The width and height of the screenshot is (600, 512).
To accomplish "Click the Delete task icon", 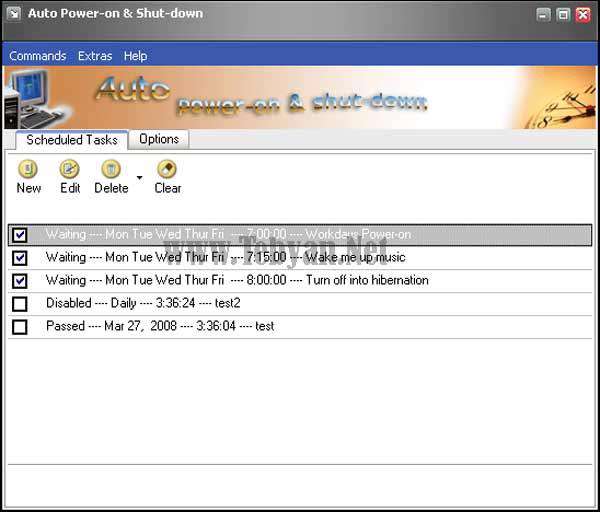I will [x=111, y=169].
